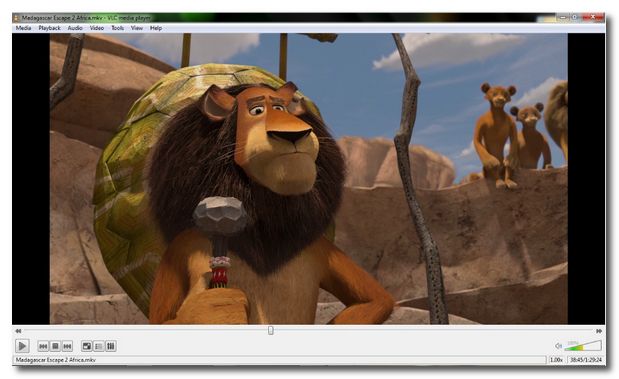The height and width of the screenshot is (379, 619).
Task: Open the View menu
Action: point(137,28)
